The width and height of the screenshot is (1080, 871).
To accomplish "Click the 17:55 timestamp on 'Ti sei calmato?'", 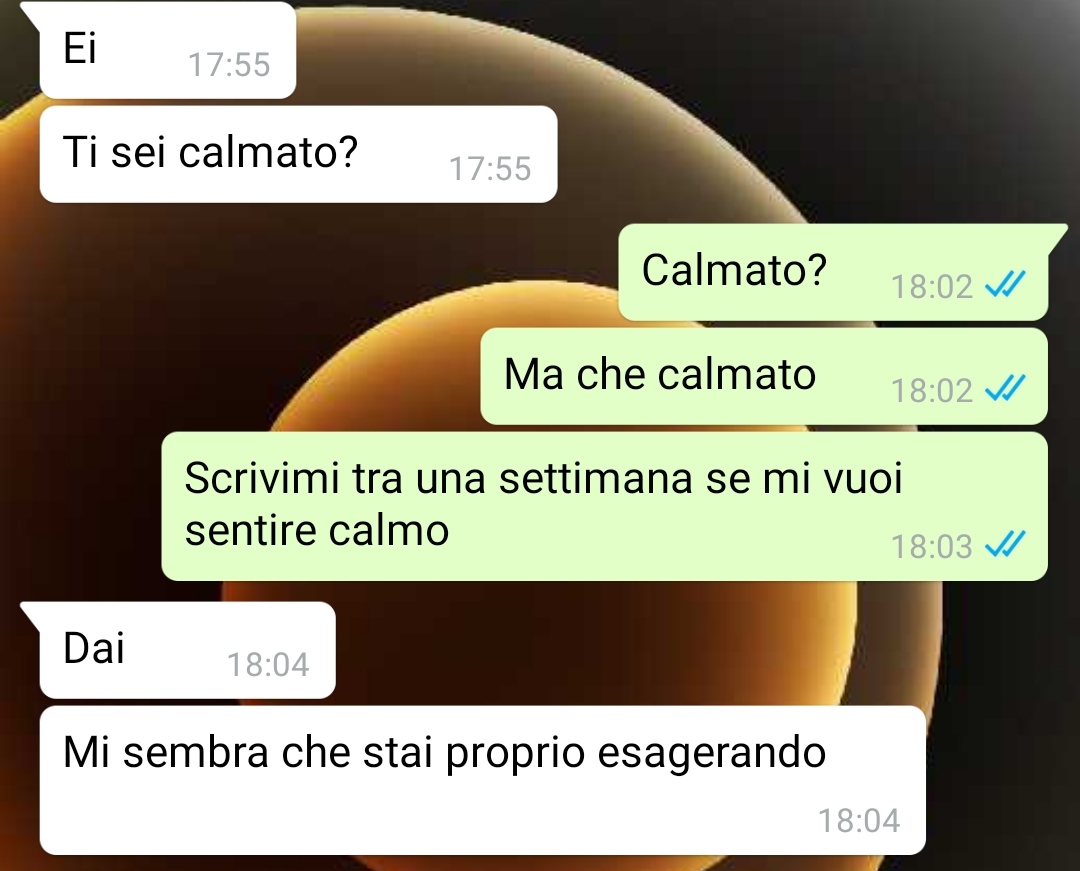I will point(490,169).
